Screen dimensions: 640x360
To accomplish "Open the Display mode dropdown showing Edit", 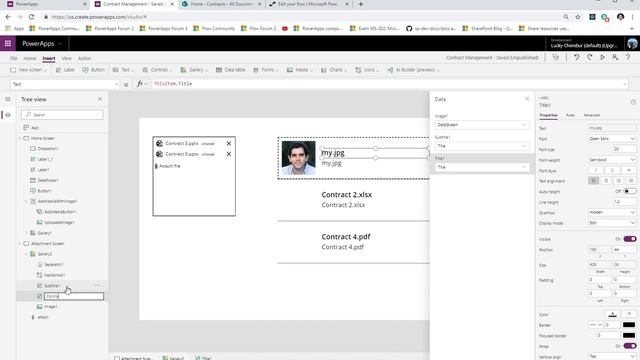I will click(x=612, y=223).
